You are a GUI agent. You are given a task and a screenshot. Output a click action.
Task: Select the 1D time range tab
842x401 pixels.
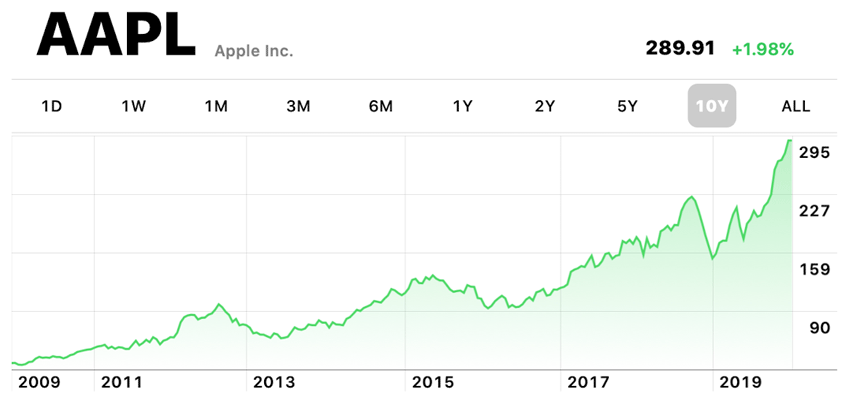tap(52, 106)
